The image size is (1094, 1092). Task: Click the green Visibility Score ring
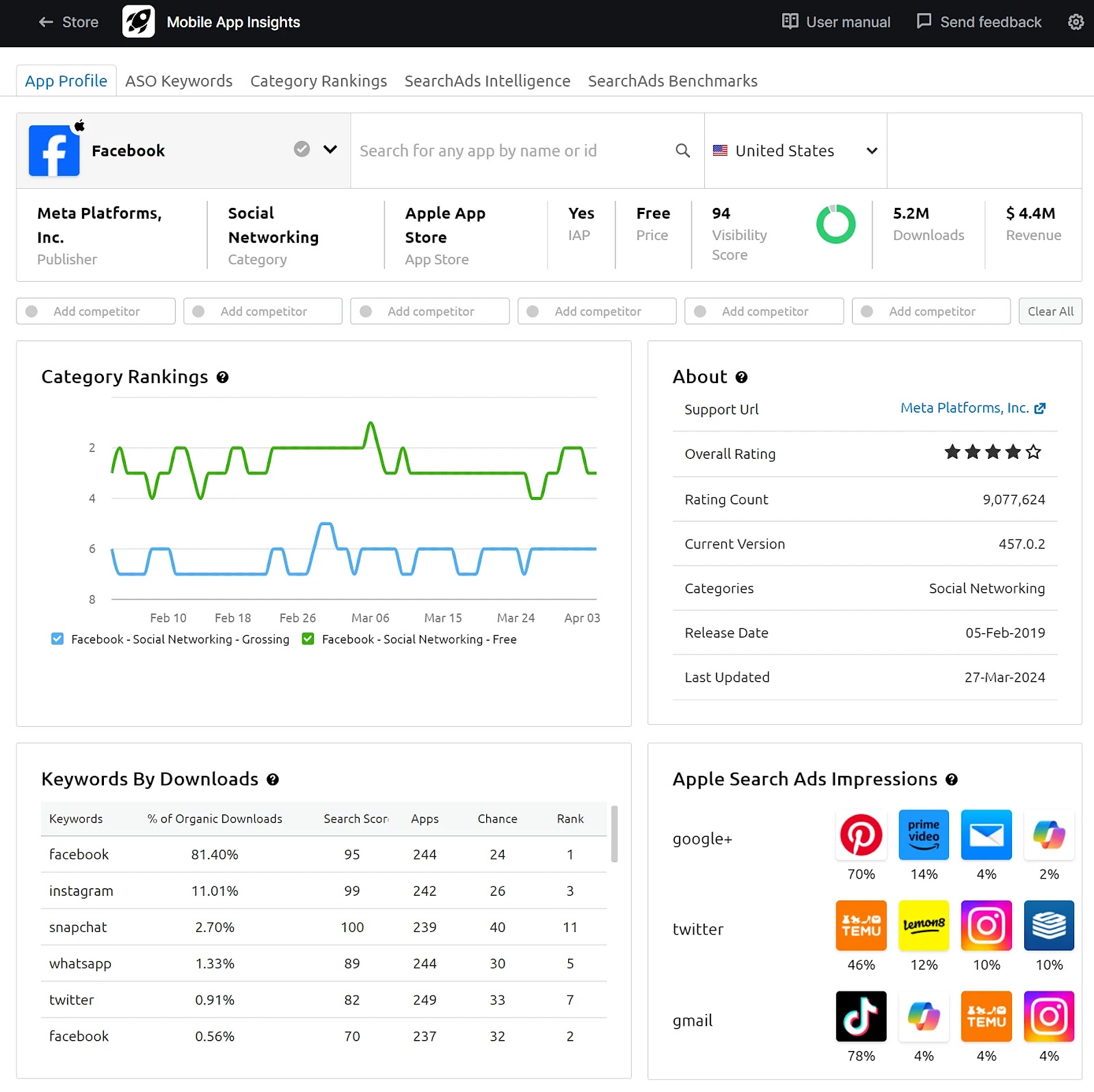836,224
